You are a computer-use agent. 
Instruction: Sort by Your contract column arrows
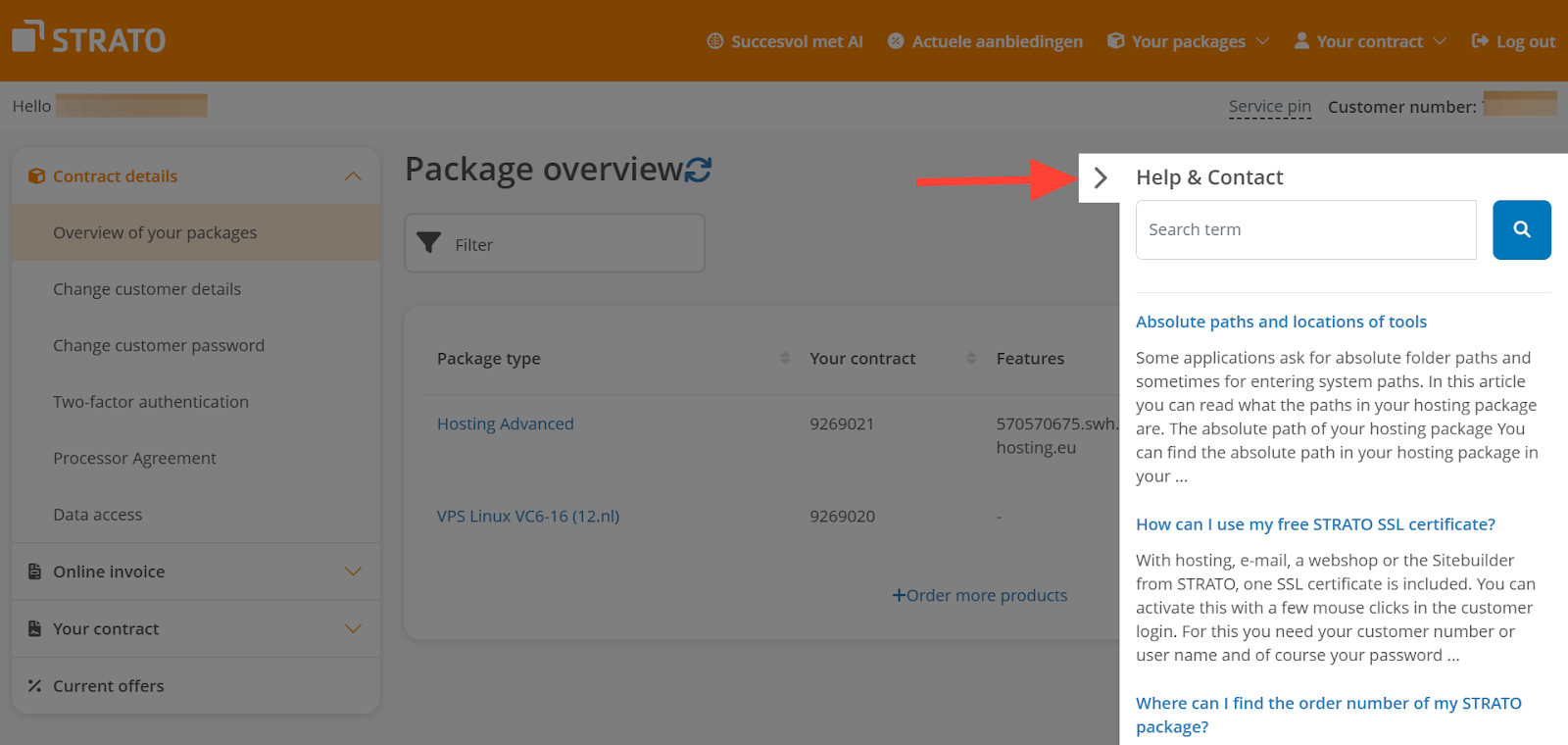click(x=971, y=358)
